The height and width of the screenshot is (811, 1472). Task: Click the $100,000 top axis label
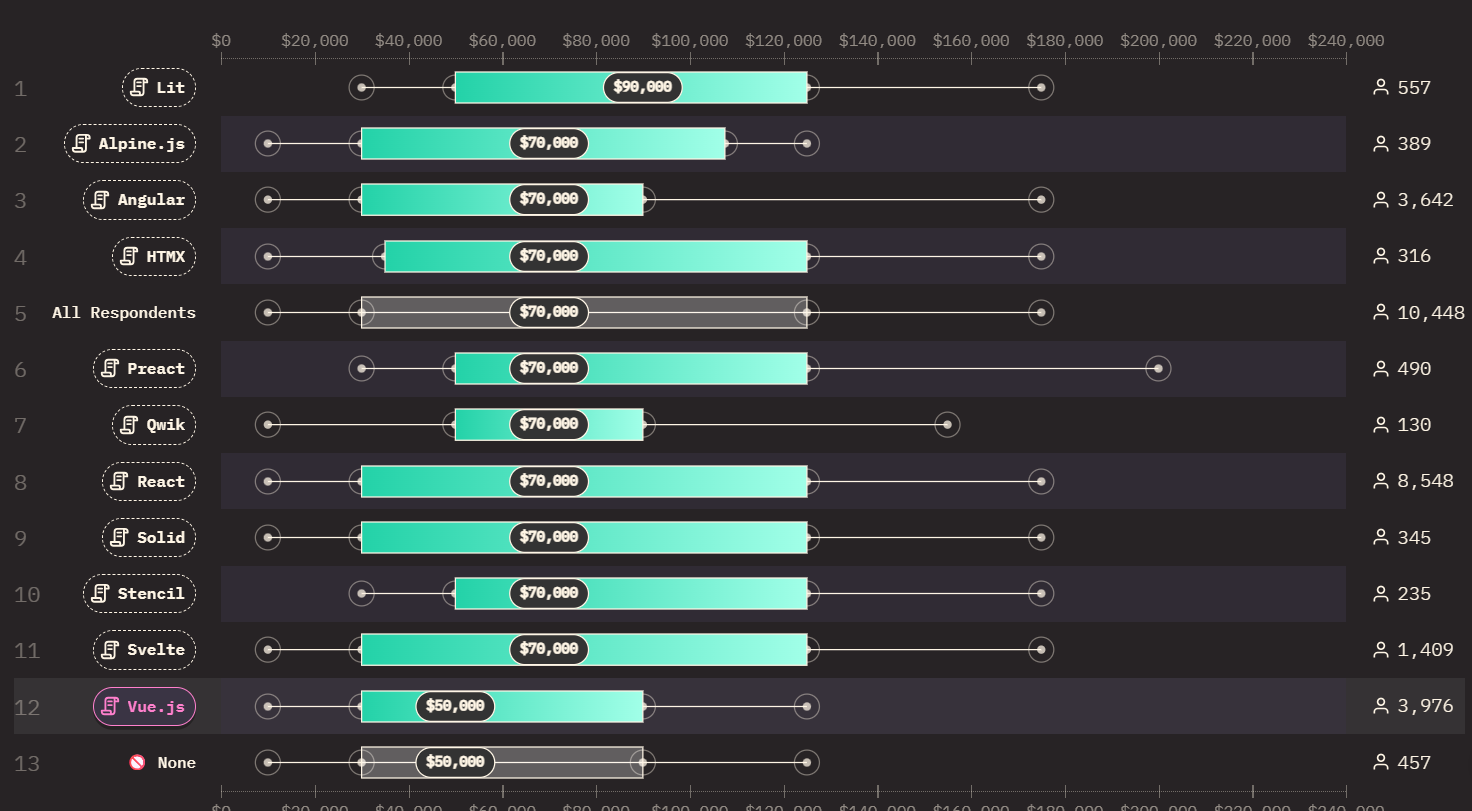pos(690,40)
